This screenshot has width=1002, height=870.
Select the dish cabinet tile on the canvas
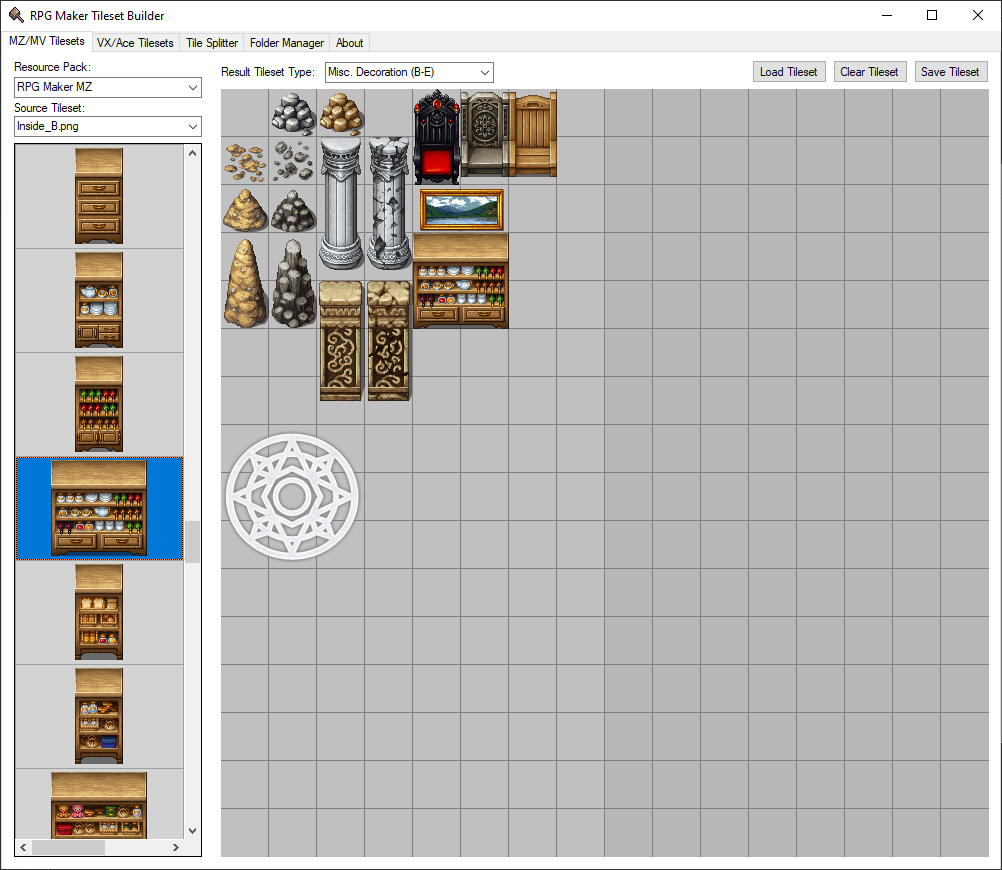460,280
